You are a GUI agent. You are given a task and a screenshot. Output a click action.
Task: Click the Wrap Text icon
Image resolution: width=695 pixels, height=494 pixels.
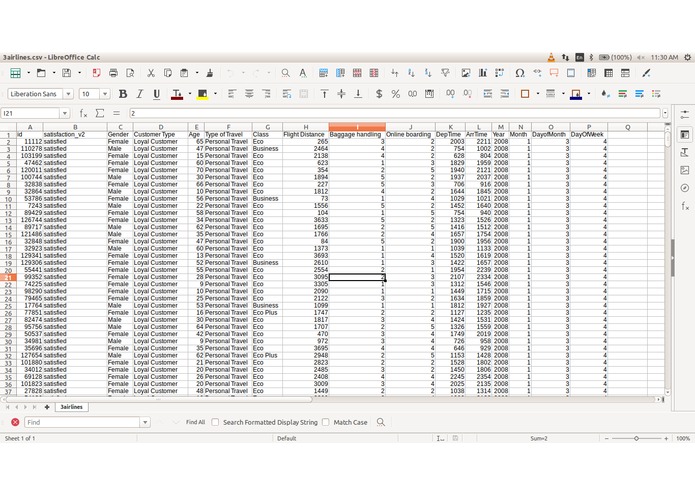(287, 94)
